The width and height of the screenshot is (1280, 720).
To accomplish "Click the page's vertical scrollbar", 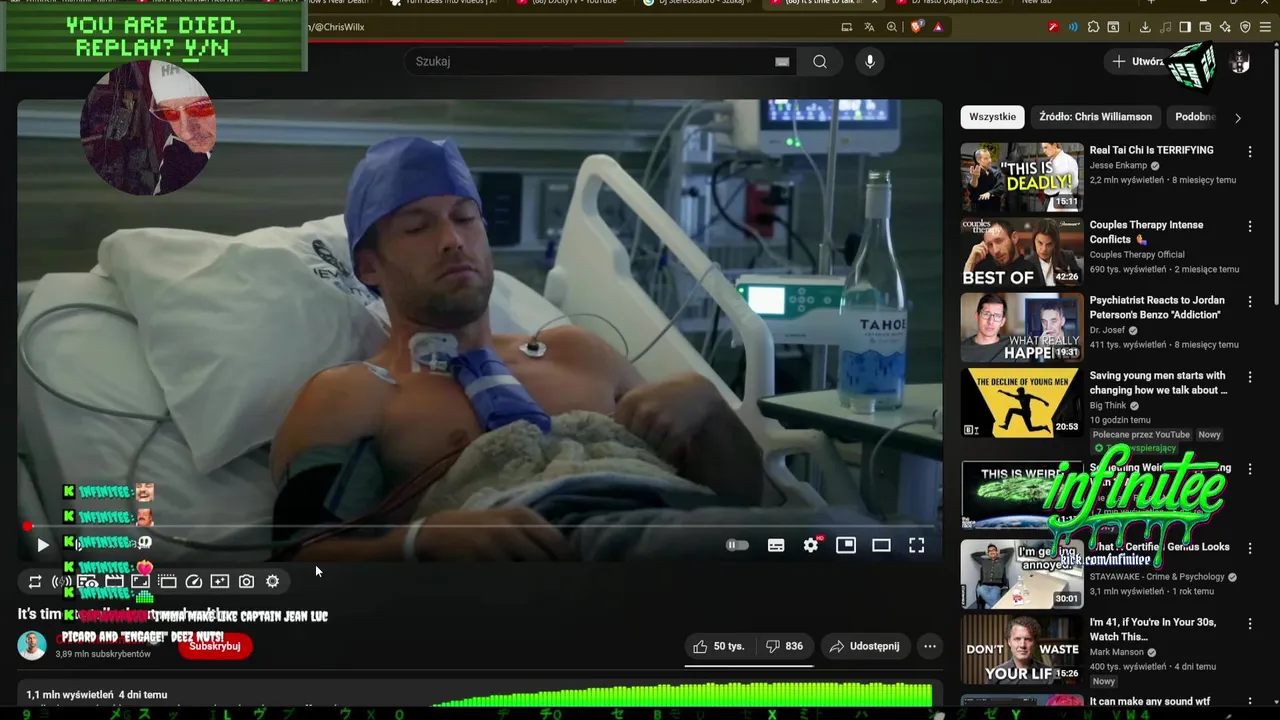I will 1276,175.
